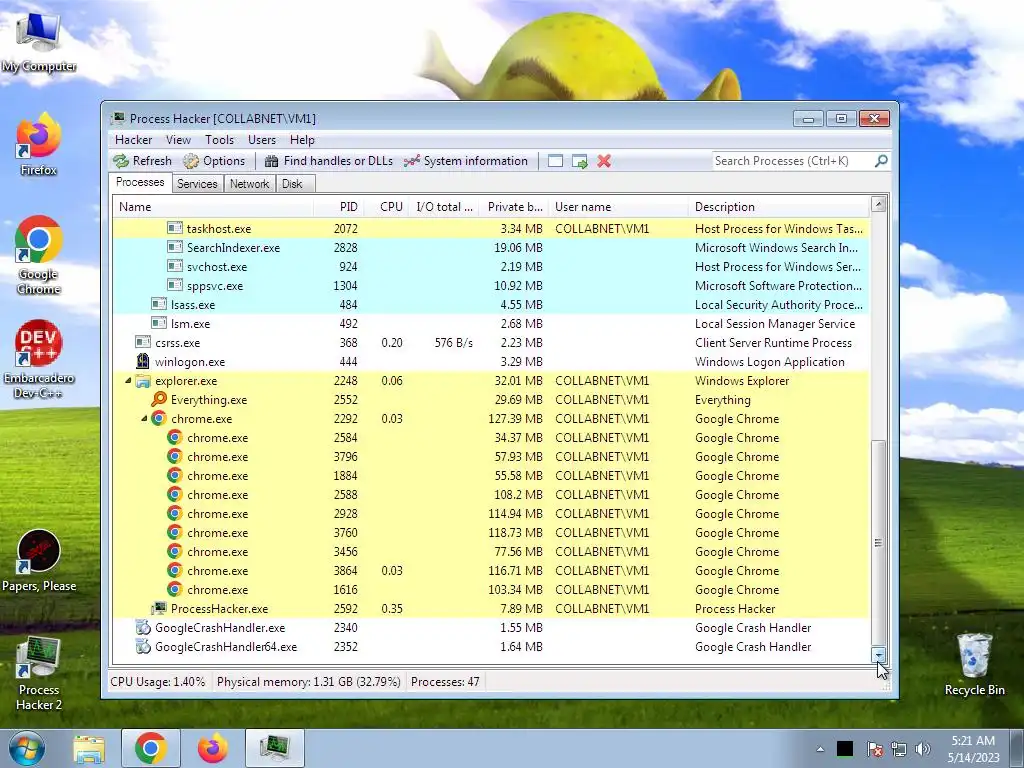Viewport: 1024px width, 768px height.
Task: Click the ProcessHacker.exe process icon
Action: pyautogui.click(x=159, y=609)
